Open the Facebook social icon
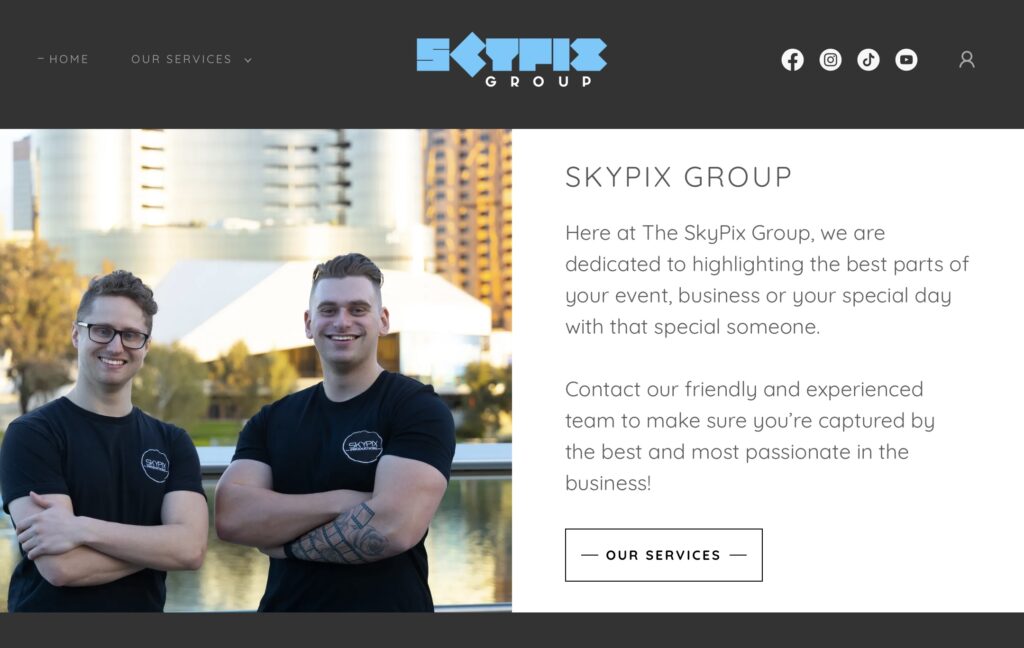Screen dimensions: 1024x648 pyautogui.click(x=792, y=59)
